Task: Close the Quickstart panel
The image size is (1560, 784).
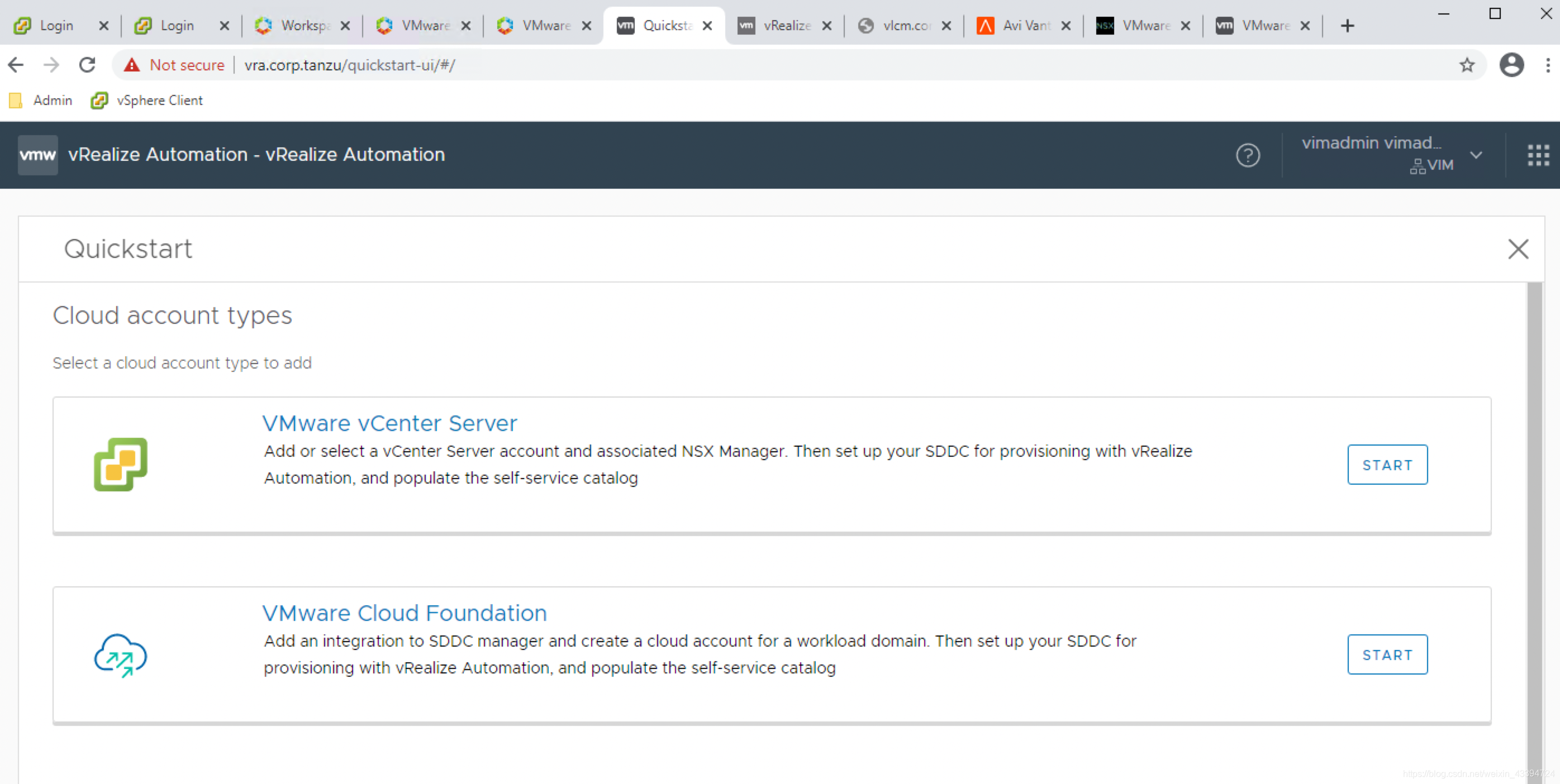Action: point(1518,249)
